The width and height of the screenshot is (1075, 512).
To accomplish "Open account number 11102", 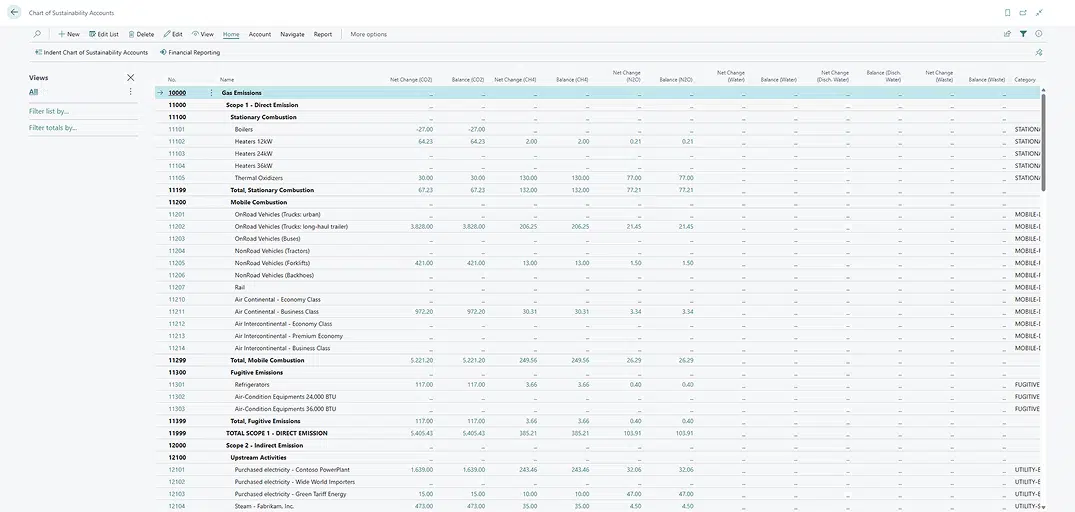I will coord(176,141).
